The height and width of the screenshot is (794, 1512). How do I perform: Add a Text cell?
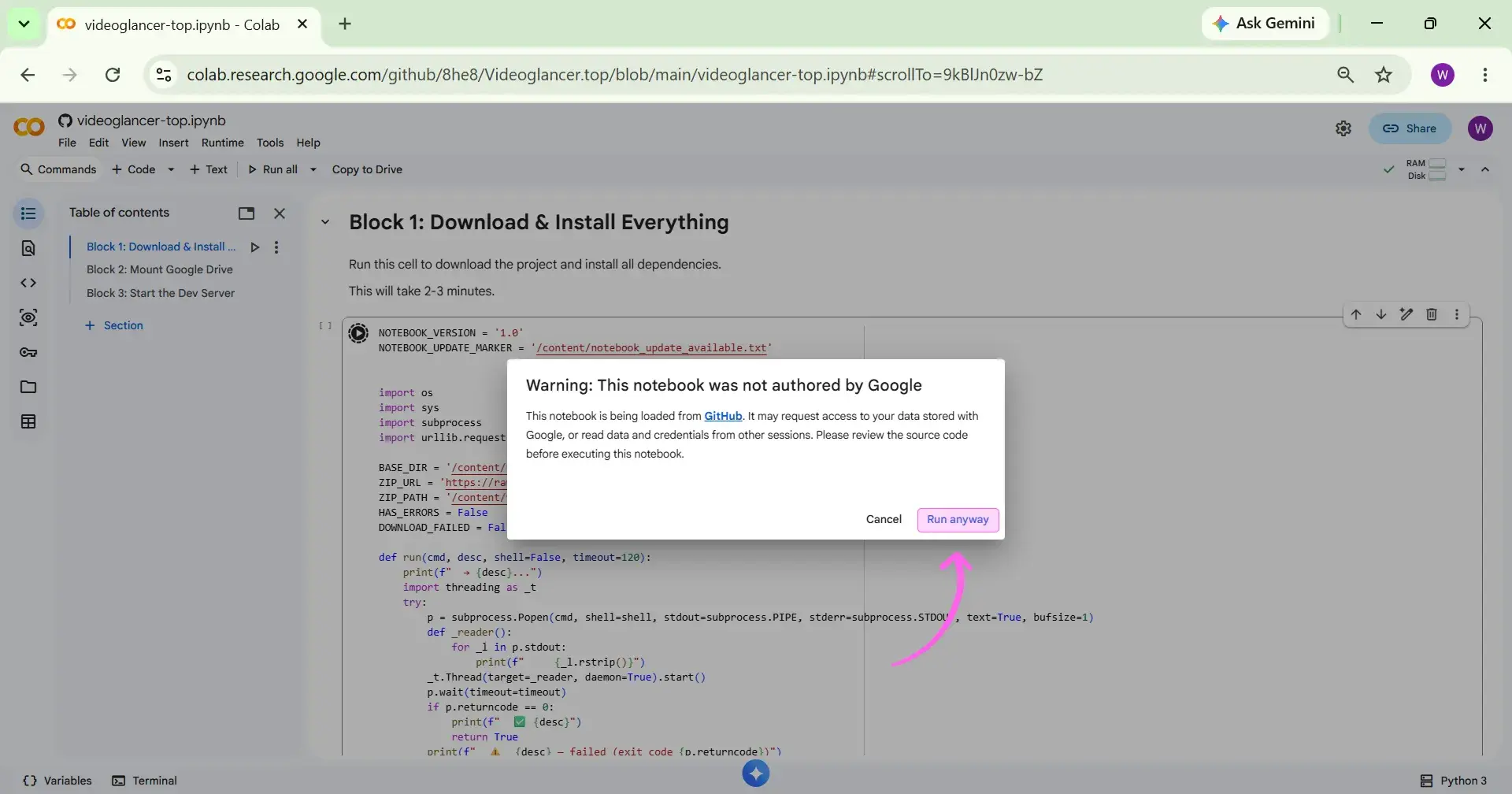[x=209, y=169]
